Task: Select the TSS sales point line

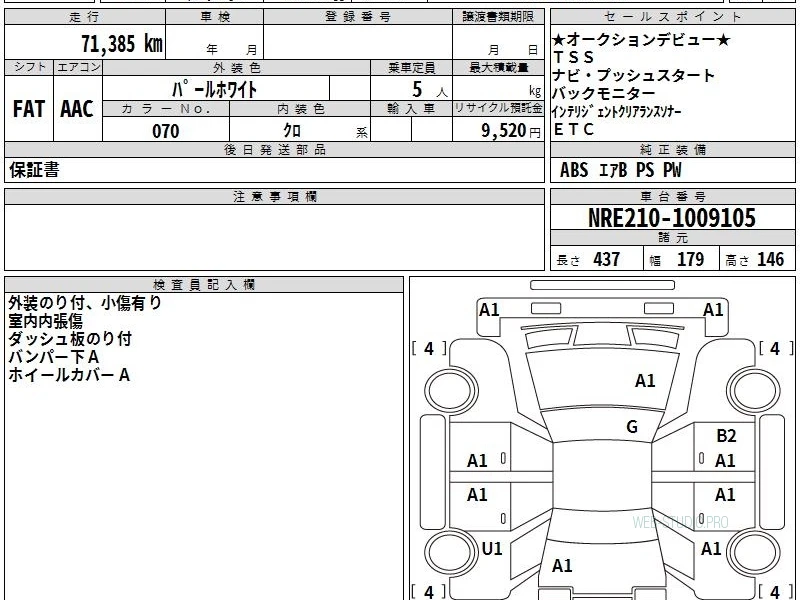Action: [x=573, y=57]
